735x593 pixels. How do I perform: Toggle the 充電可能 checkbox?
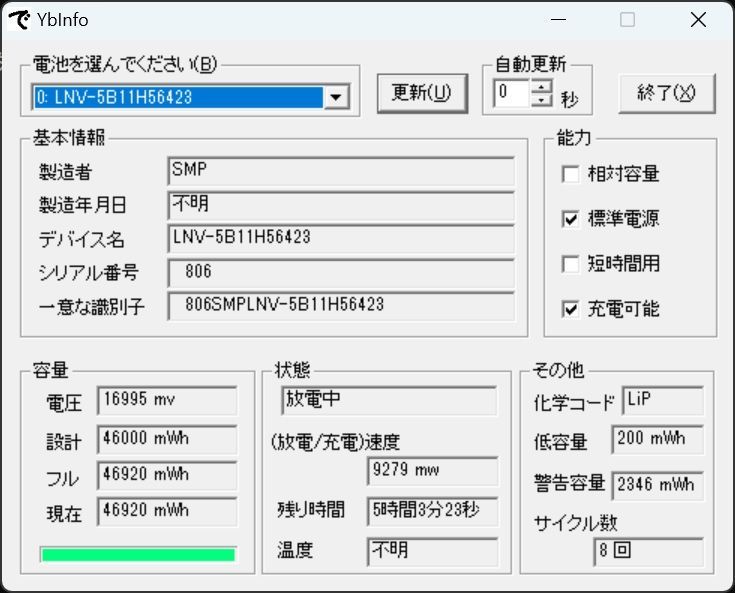(570, 308)
